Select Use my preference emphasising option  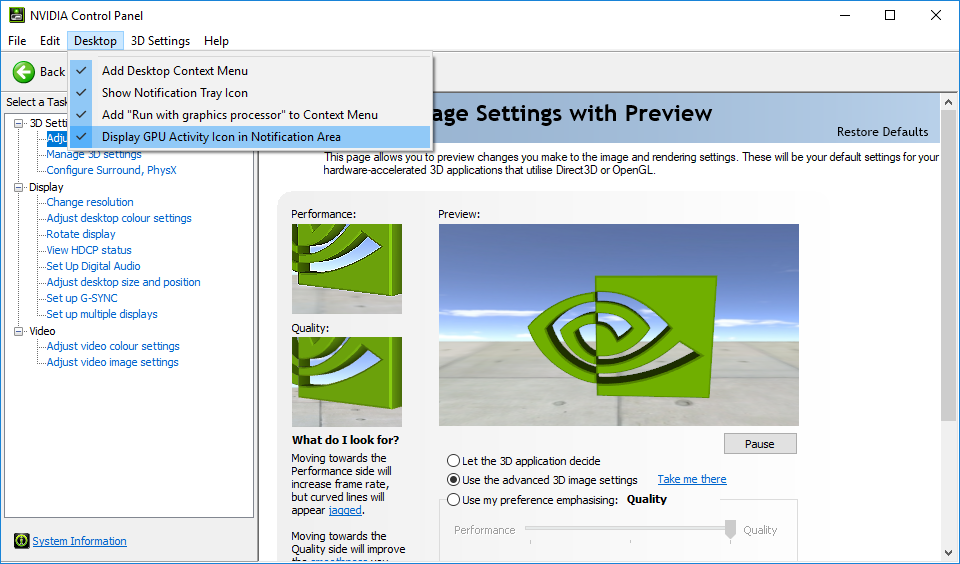(453, 500)
